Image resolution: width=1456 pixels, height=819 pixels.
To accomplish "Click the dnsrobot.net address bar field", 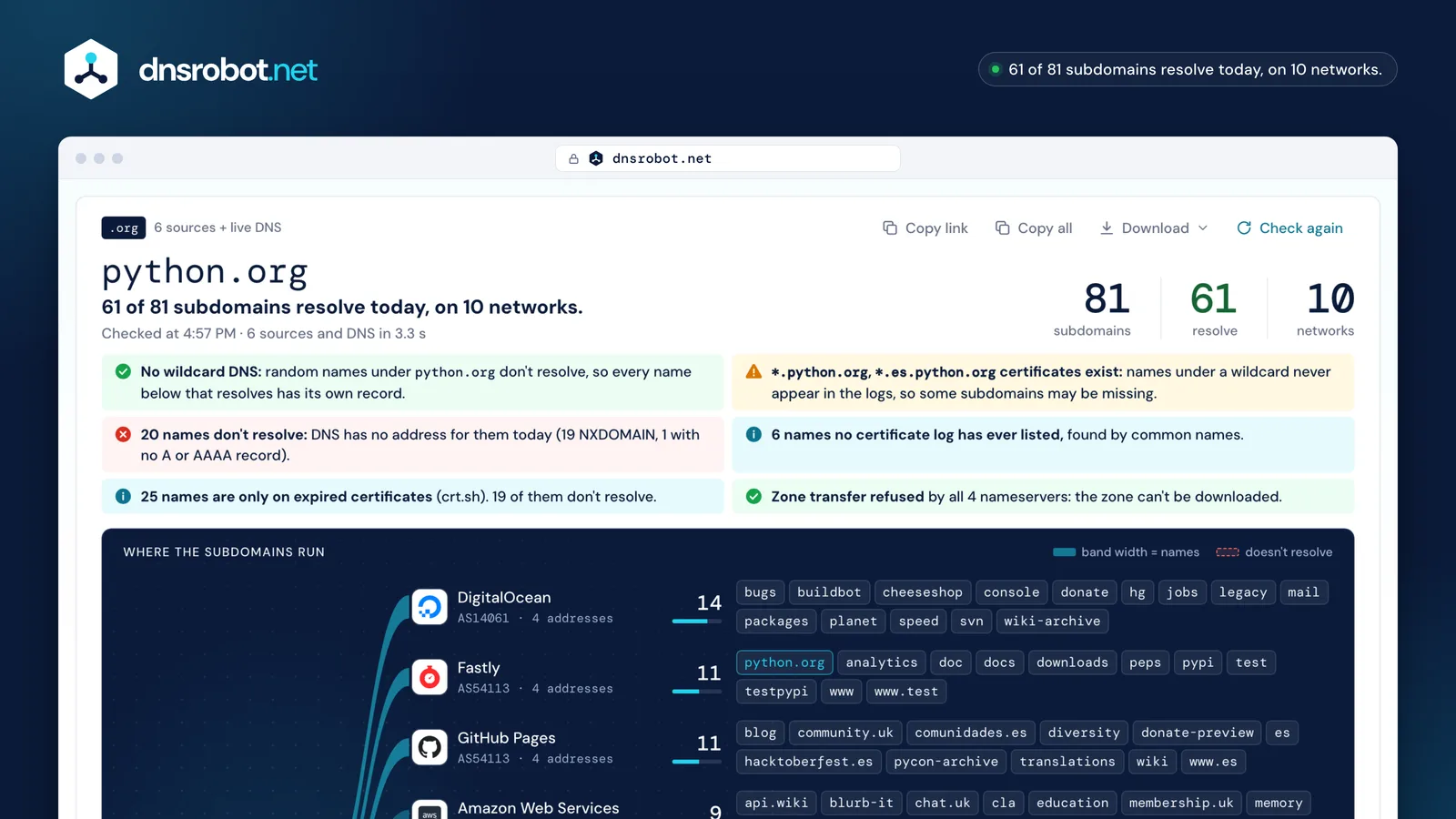I will click(728, 158).
